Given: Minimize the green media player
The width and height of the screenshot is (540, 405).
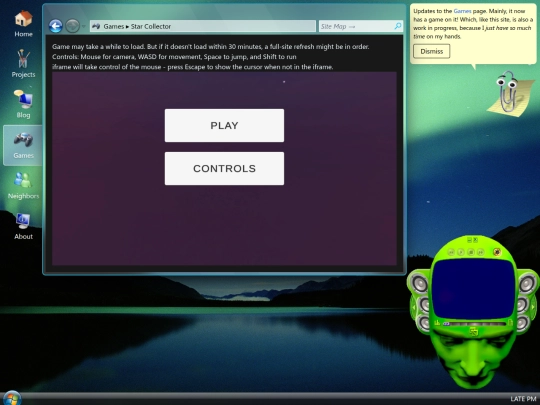Looking at the screenshot, I should (469, 240).
